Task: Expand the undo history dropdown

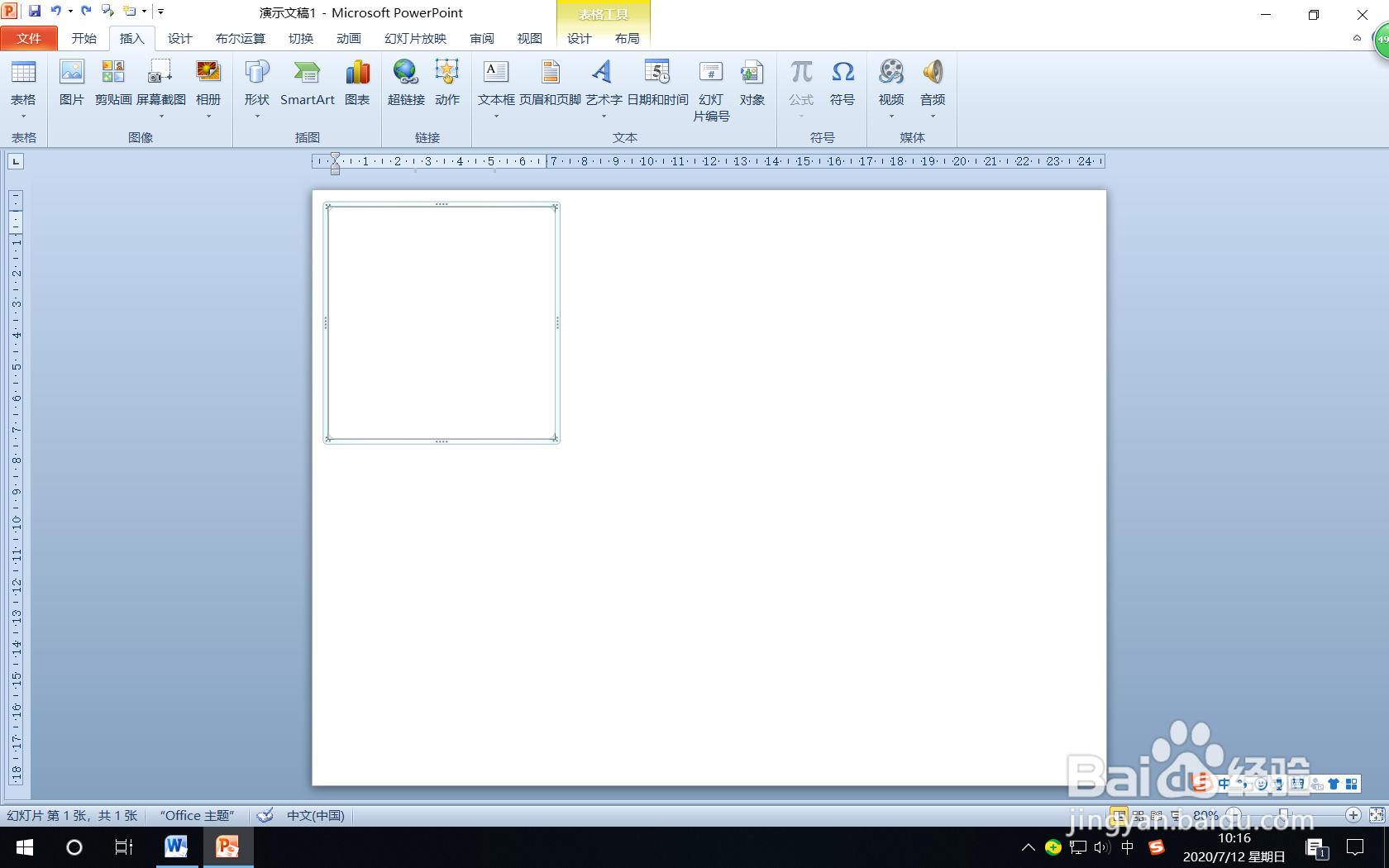Action: [x=69, y=12]
